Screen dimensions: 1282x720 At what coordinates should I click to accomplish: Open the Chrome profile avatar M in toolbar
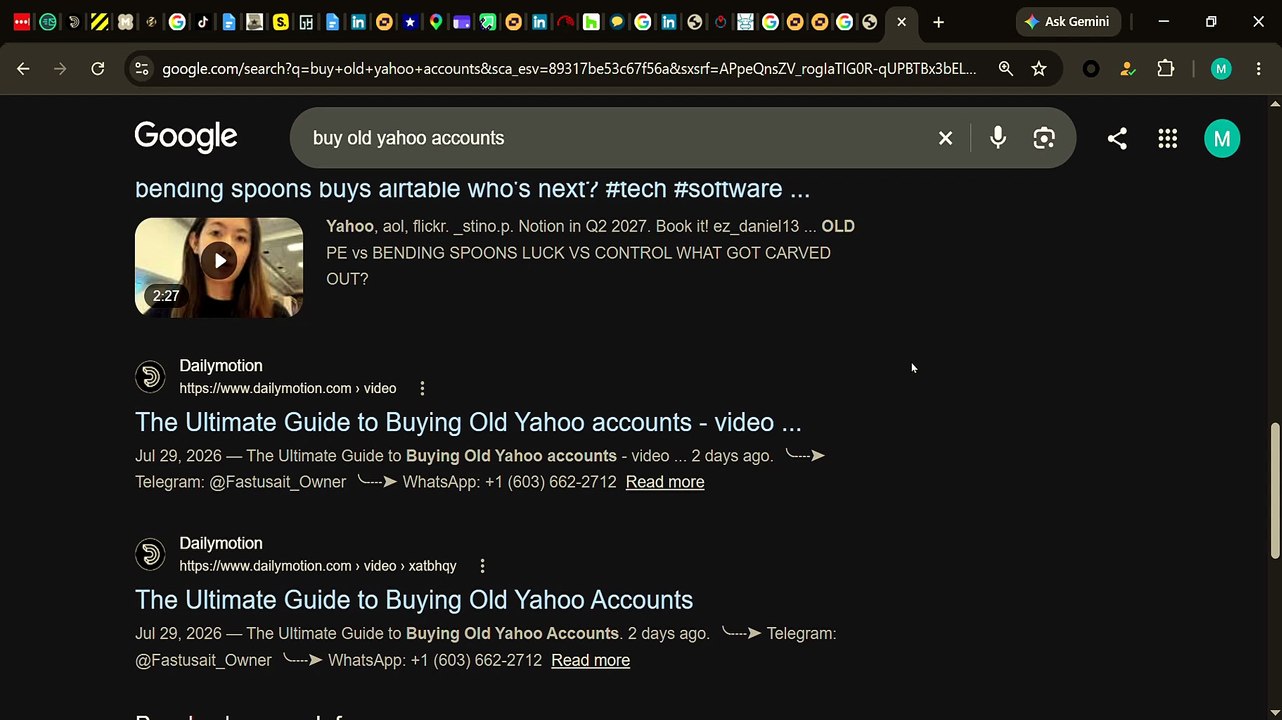click(x=1220, y=69)
